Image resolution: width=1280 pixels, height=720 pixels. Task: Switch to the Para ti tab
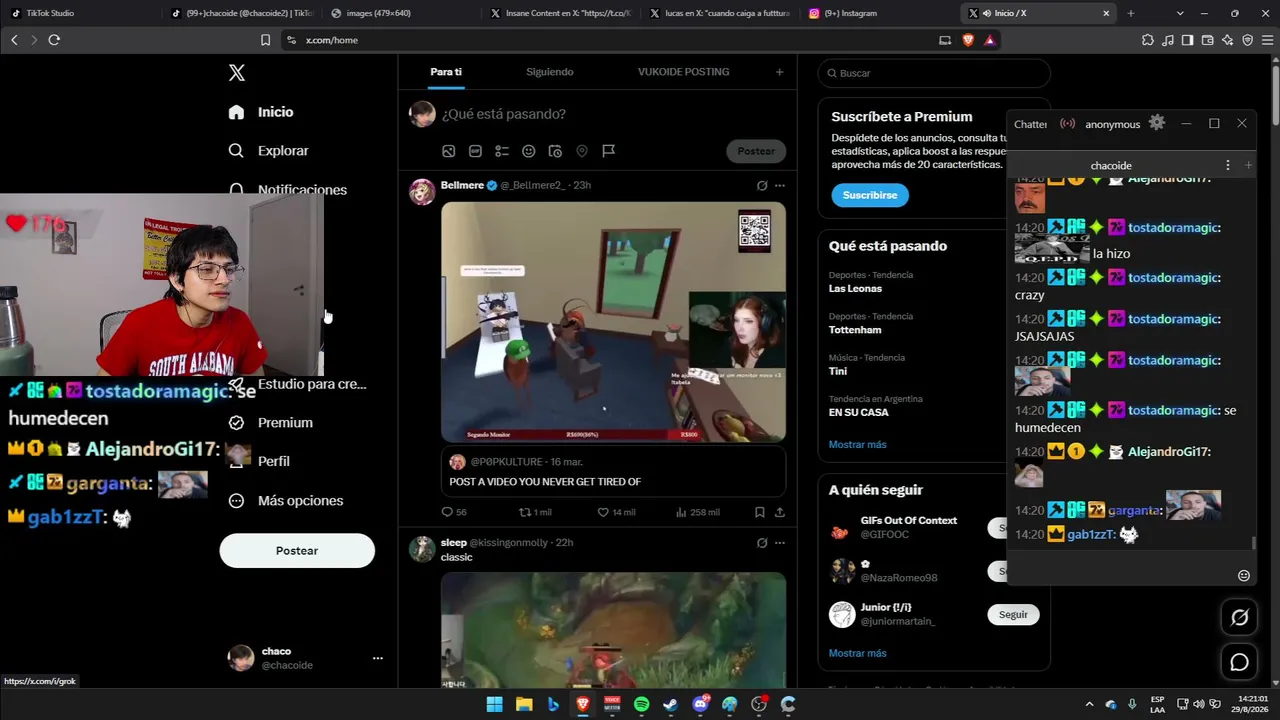pos(446,72)
